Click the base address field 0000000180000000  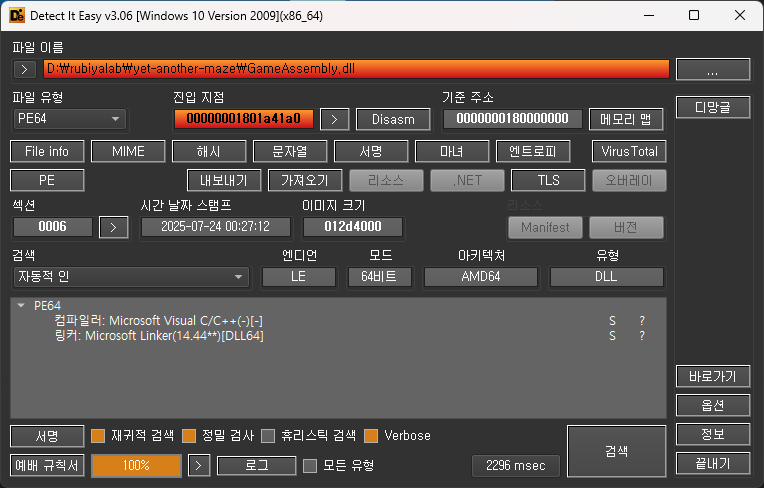pos(513,119)
